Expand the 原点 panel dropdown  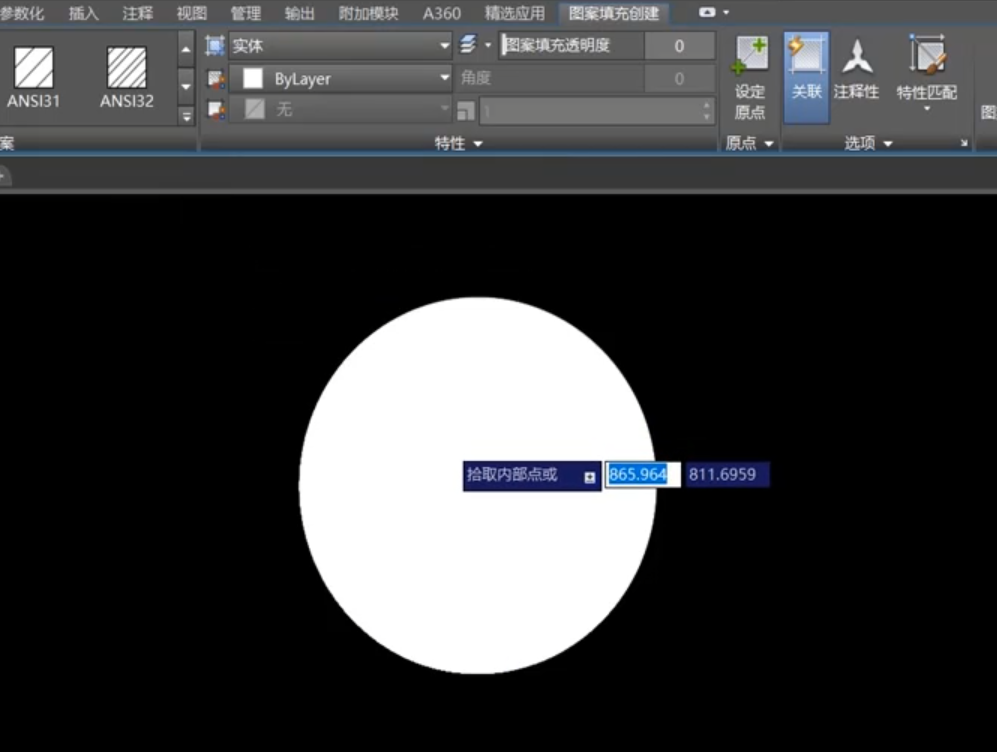[750, 144]
